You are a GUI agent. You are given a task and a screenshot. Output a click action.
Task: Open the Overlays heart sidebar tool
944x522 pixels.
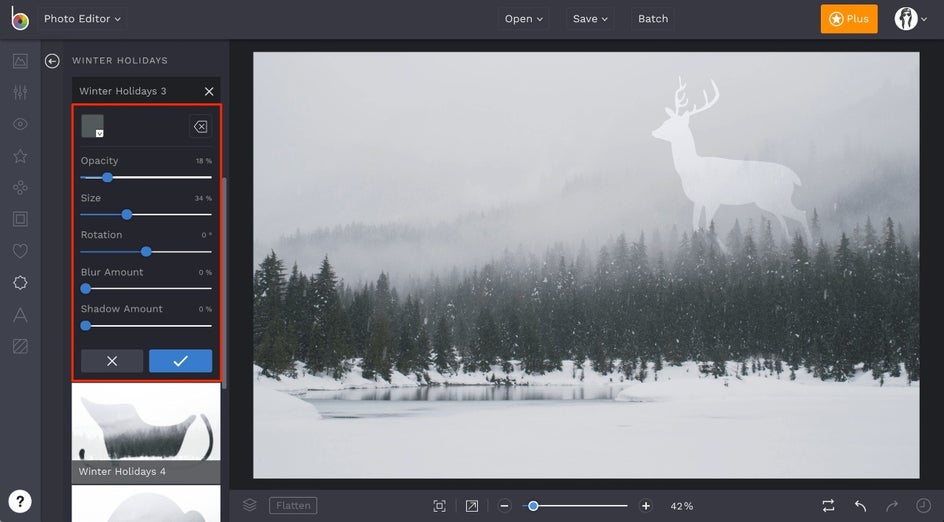click(x=20, y=251)
